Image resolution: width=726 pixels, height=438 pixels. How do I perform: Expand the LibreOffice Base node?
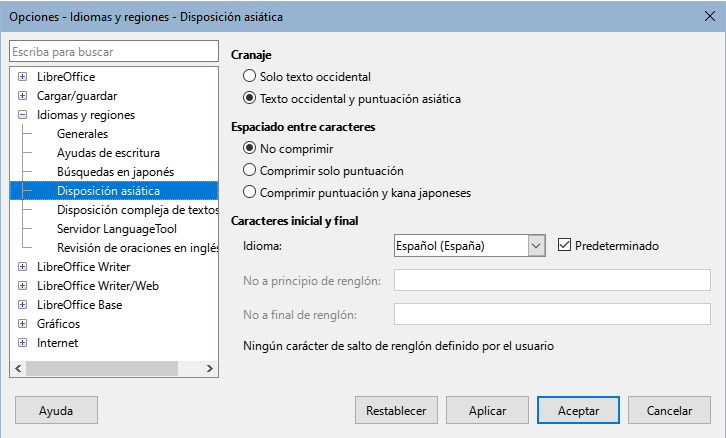[x=22, y=304]
